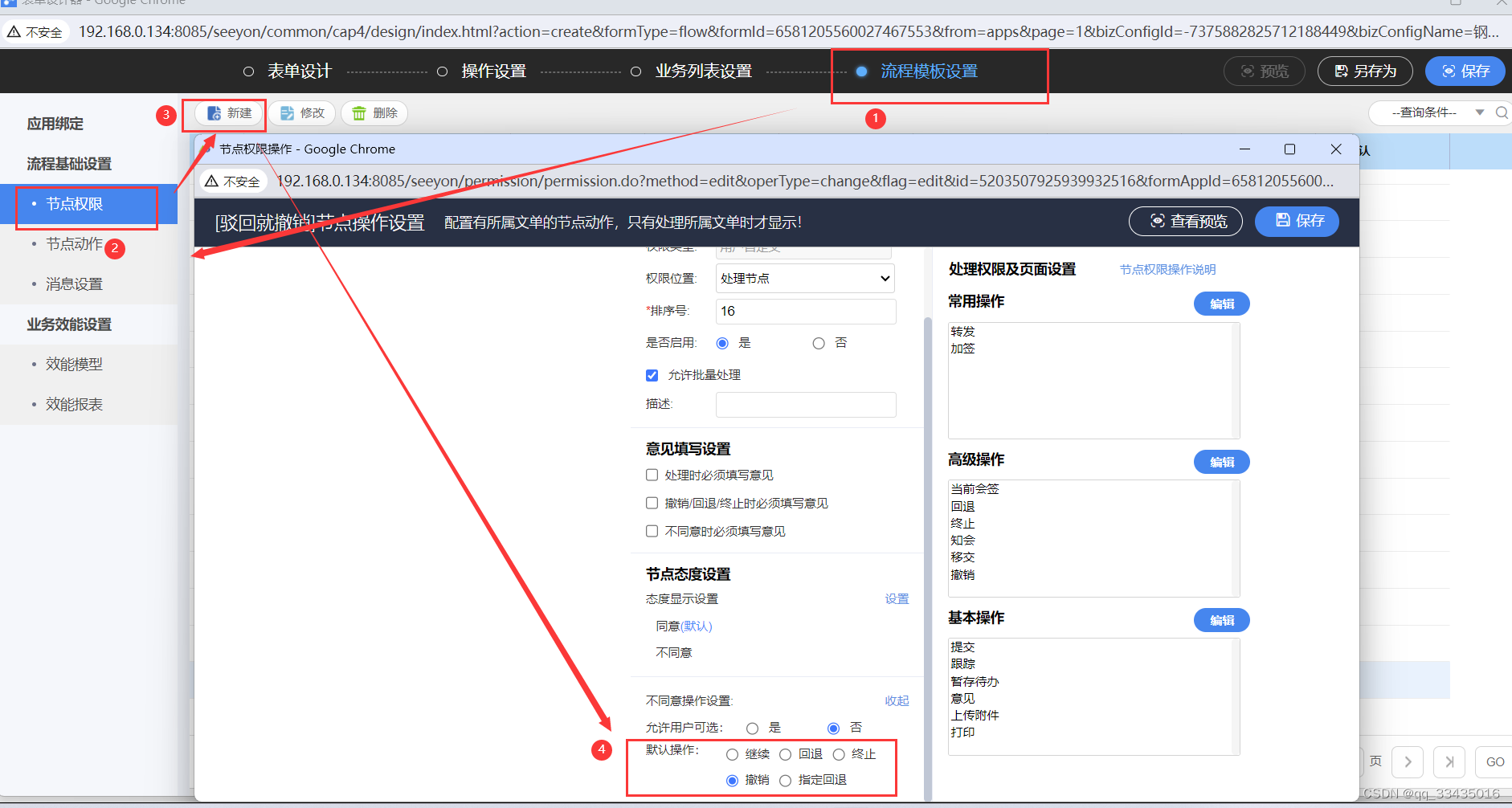Select 效能模型 in the sidebar
This screenshot has height=808, width=1512.
click(74, 365)
